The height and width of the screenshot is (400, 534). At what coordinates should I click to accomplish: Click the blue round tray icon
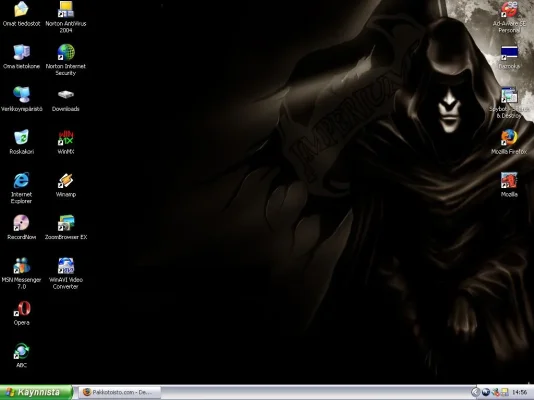[x=486, y=393]
